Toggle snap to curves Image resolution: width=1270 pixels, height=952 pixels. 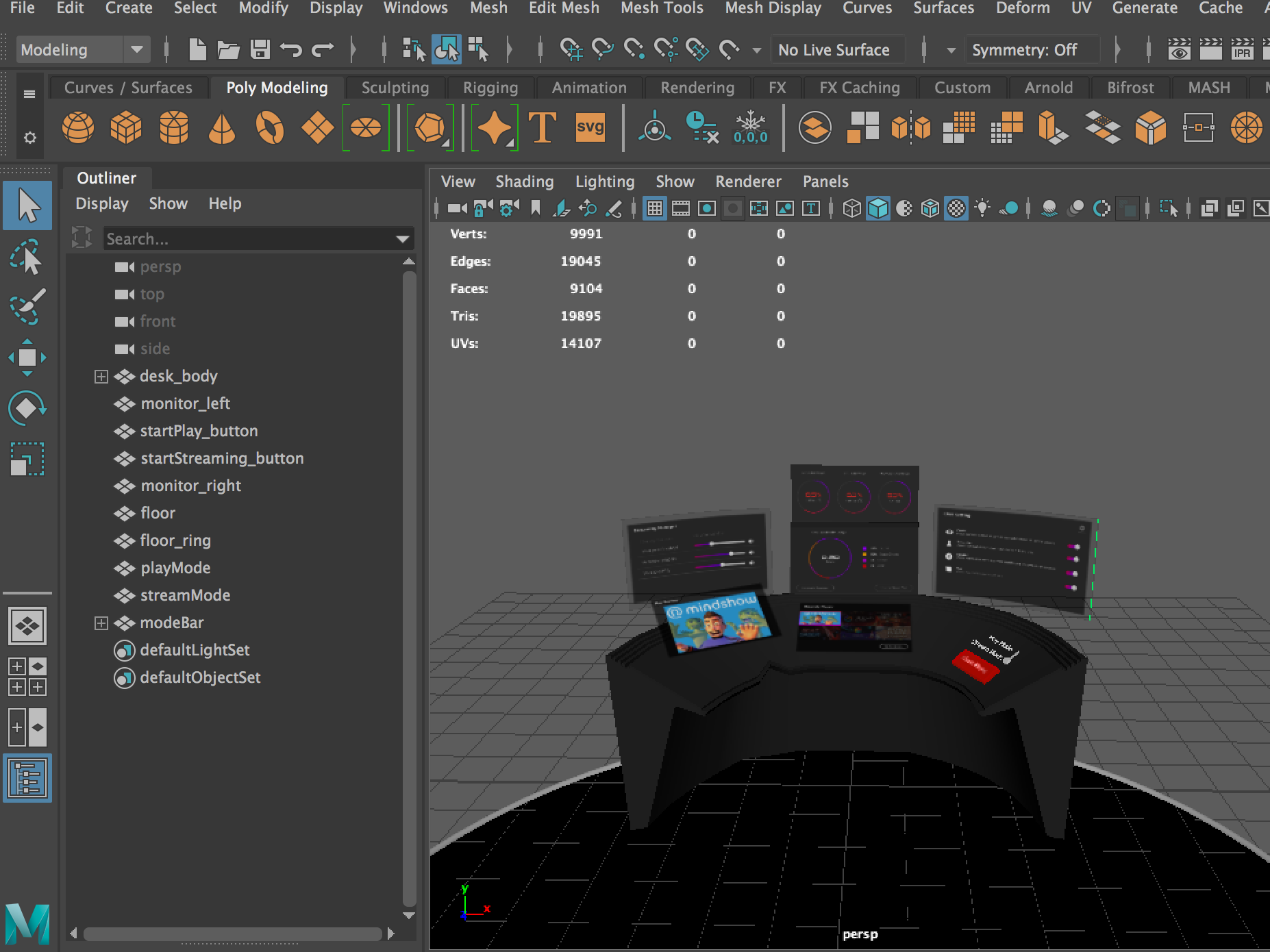pyautogui.click(x=603, y=49)
